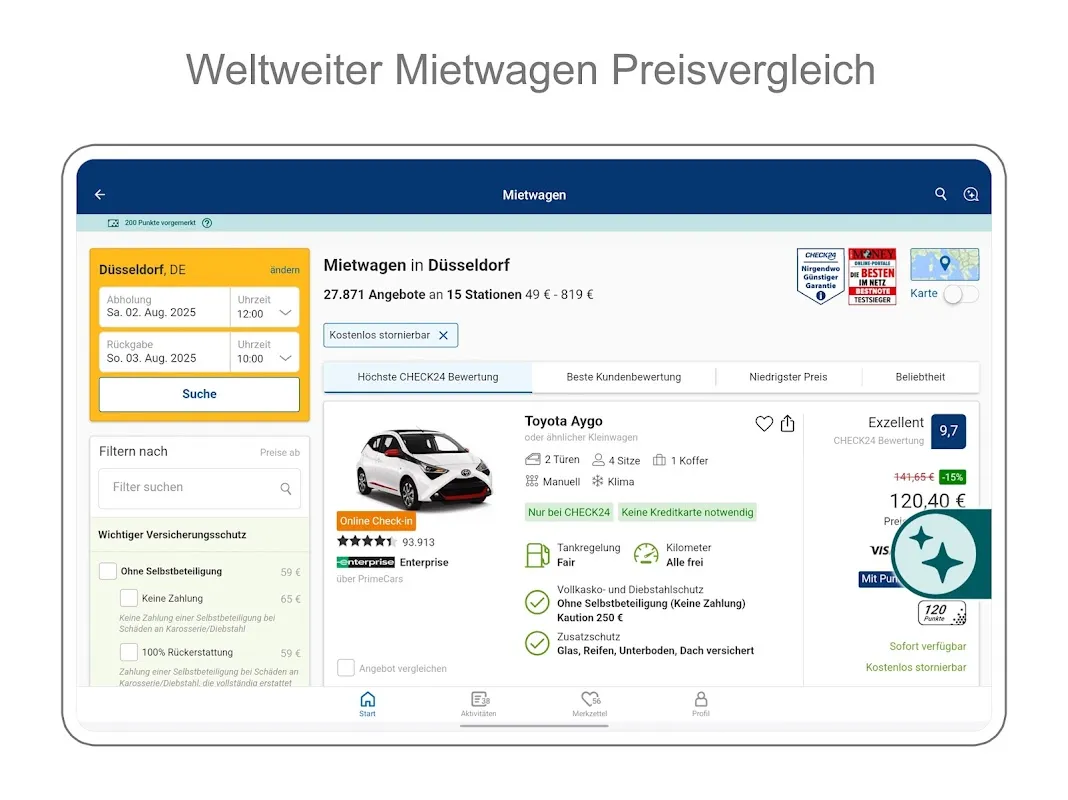
Task: Click ändern to change location
Action: coord(285,270)
